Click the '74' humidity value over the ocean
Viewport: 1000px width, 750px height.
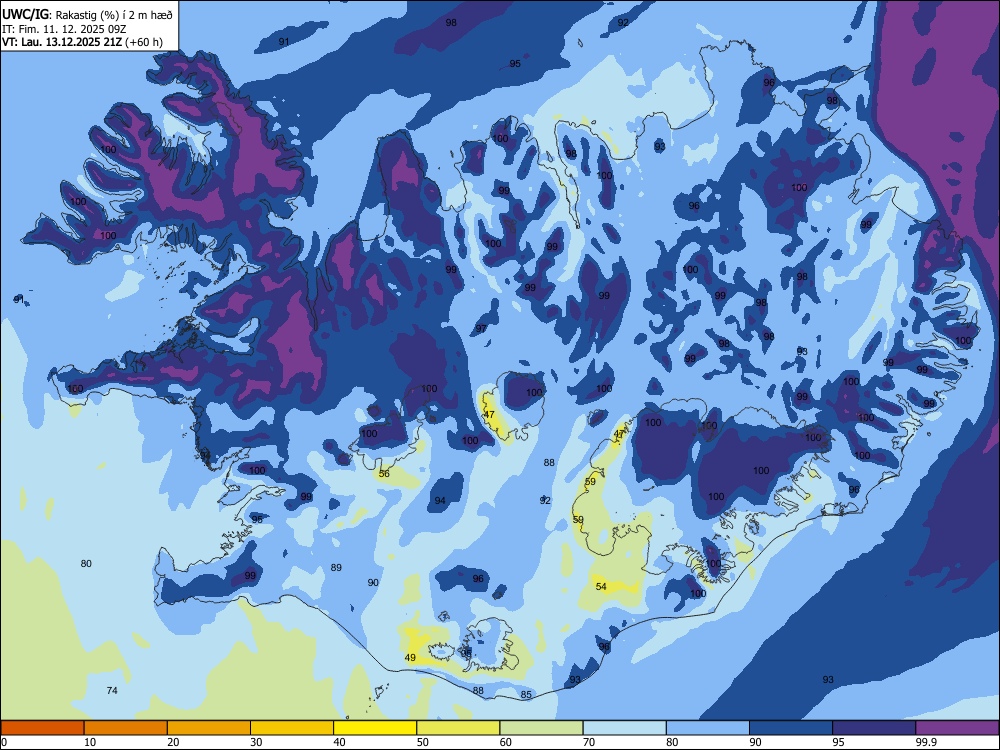[x=112, y=691]
